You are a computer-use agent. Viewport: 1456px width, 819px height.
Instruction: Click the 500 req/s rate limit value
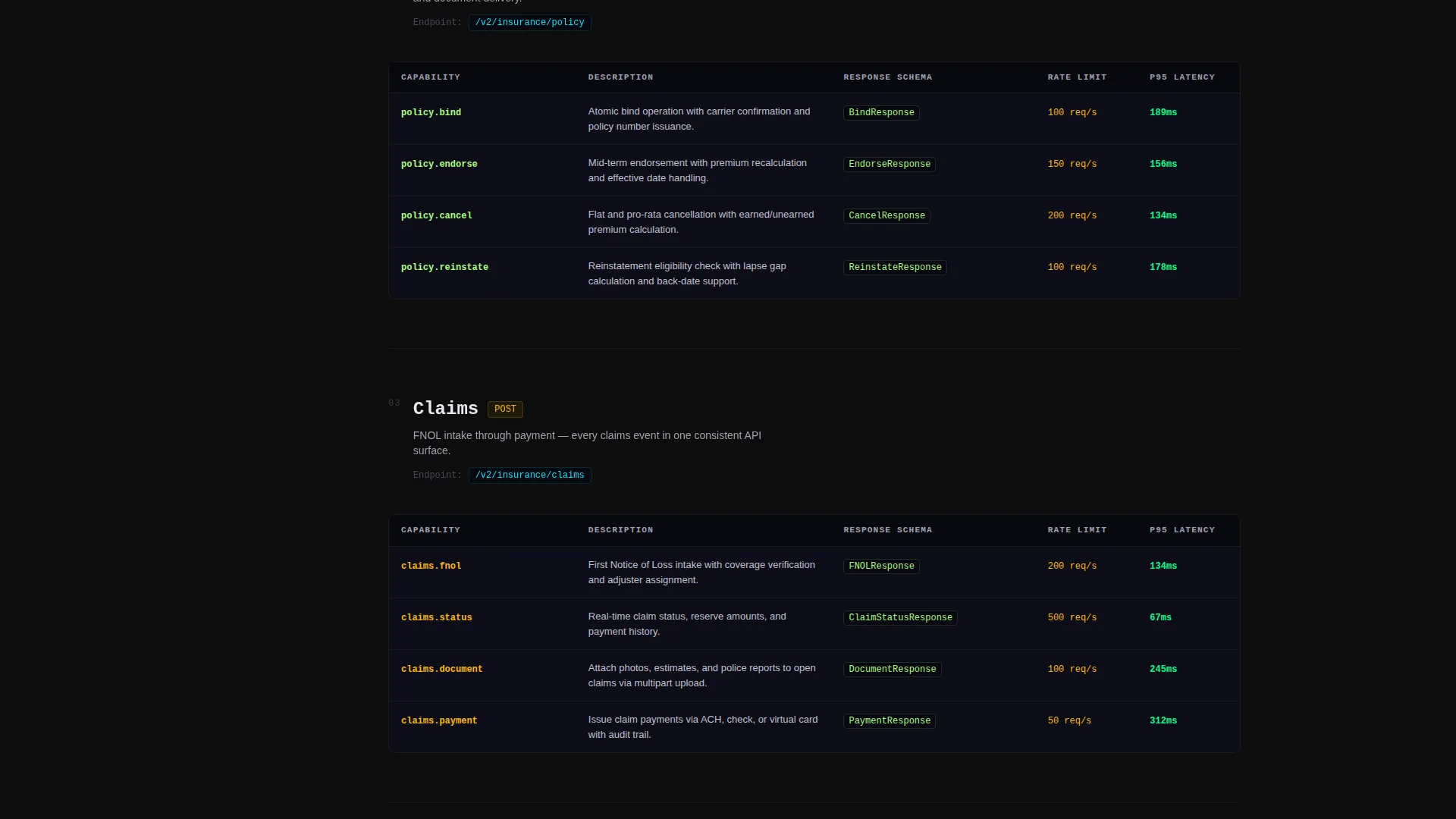1072,618
